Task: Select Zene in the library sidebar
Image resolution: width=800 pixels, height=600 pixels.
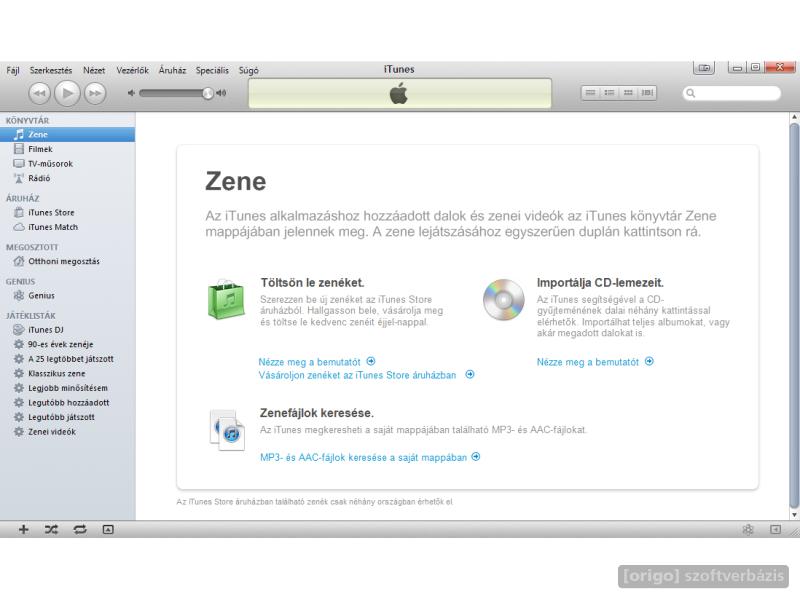Action: 67,135
